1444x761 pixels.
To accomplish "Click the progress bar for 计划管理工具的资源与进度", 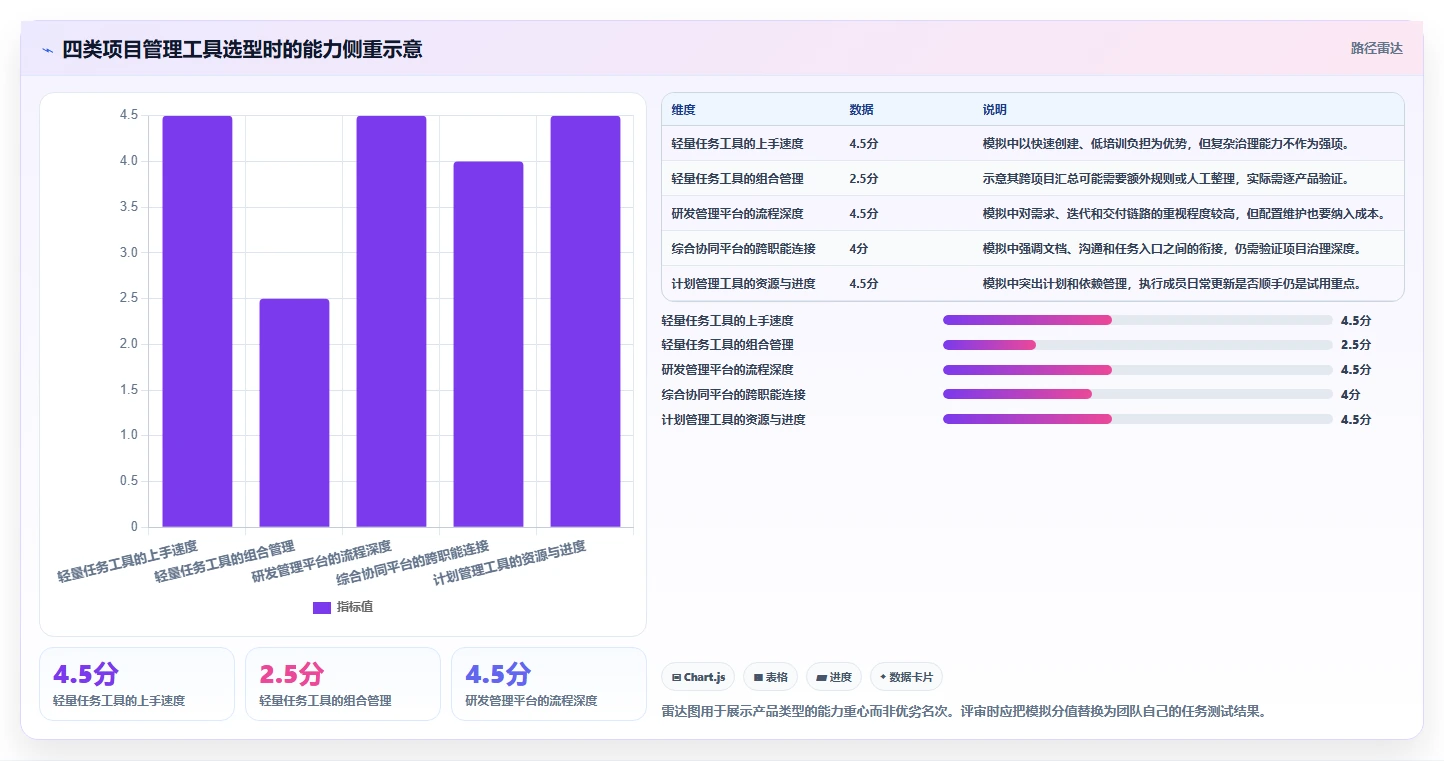I will tap(1137, 419).
